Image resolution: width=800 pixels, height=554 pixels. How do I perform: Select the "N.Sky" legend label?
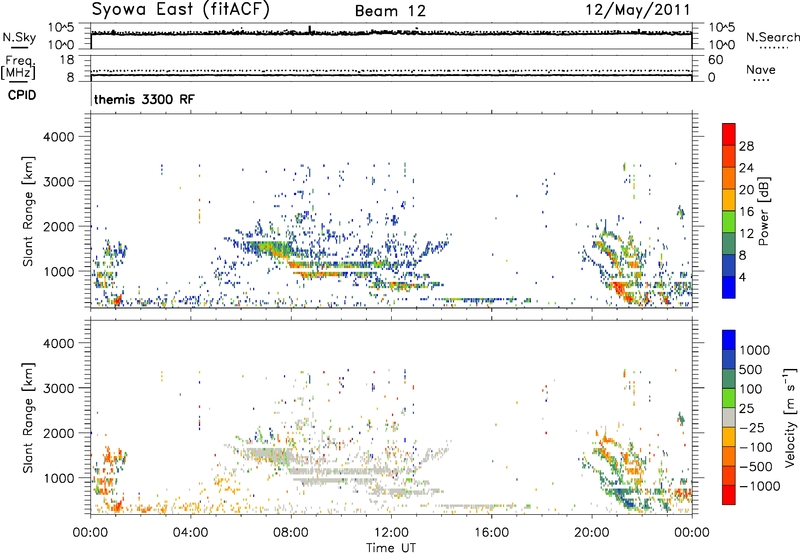tap(19, 37)
